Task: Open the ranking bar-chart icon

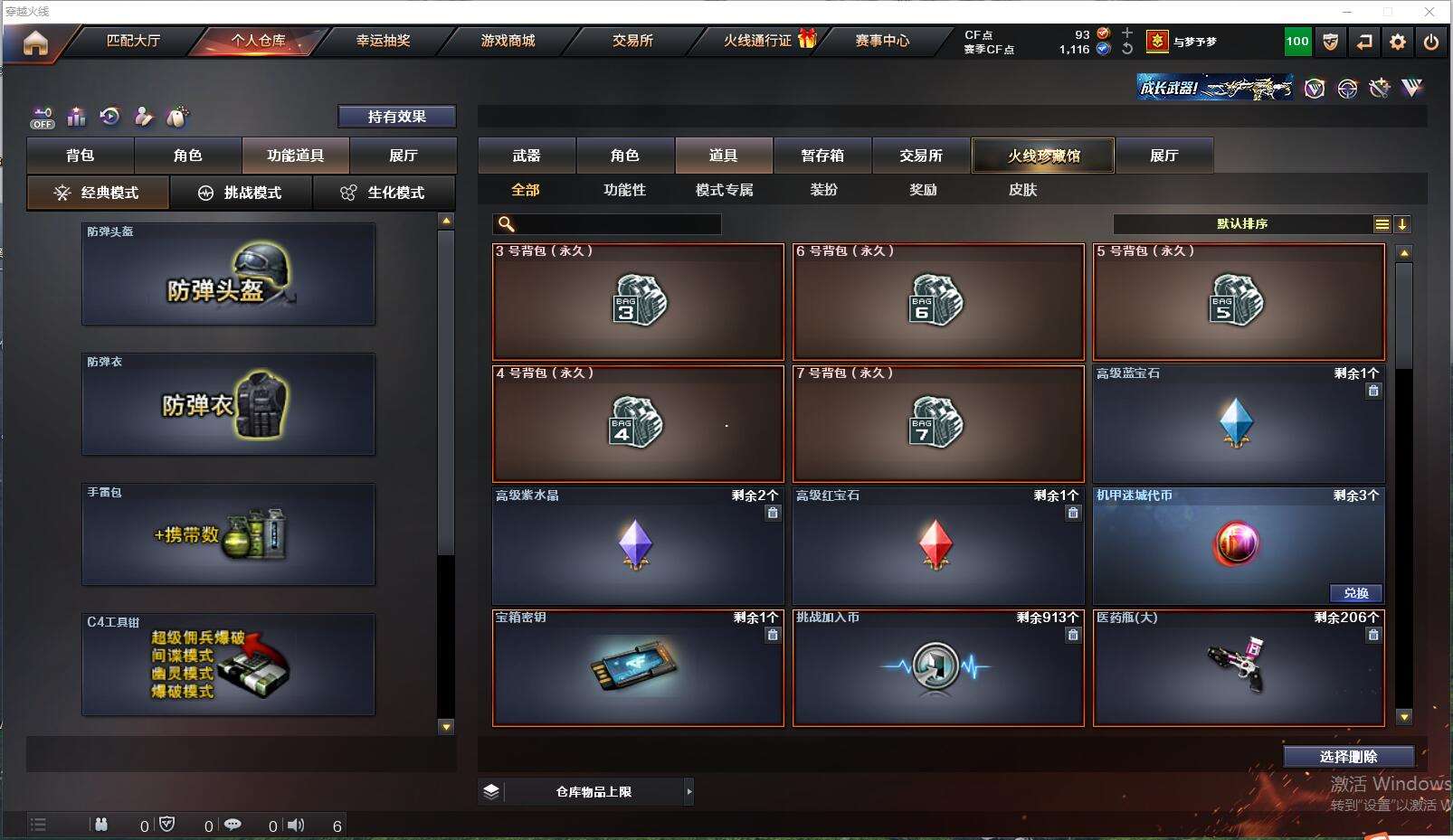Action: (76, 117)
